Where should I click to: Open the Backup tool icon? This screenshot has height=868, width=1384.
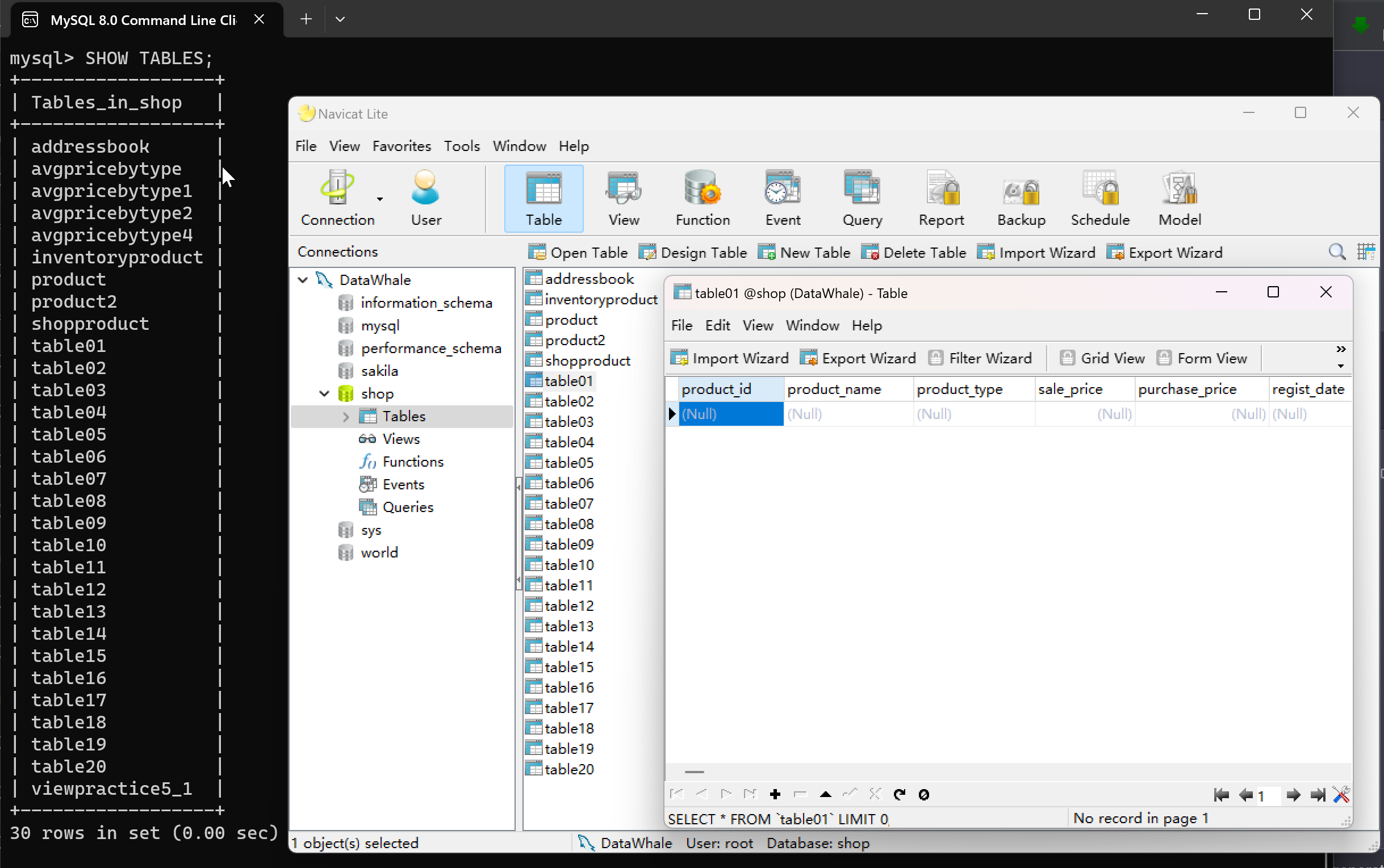click(x=1021, y=198)
